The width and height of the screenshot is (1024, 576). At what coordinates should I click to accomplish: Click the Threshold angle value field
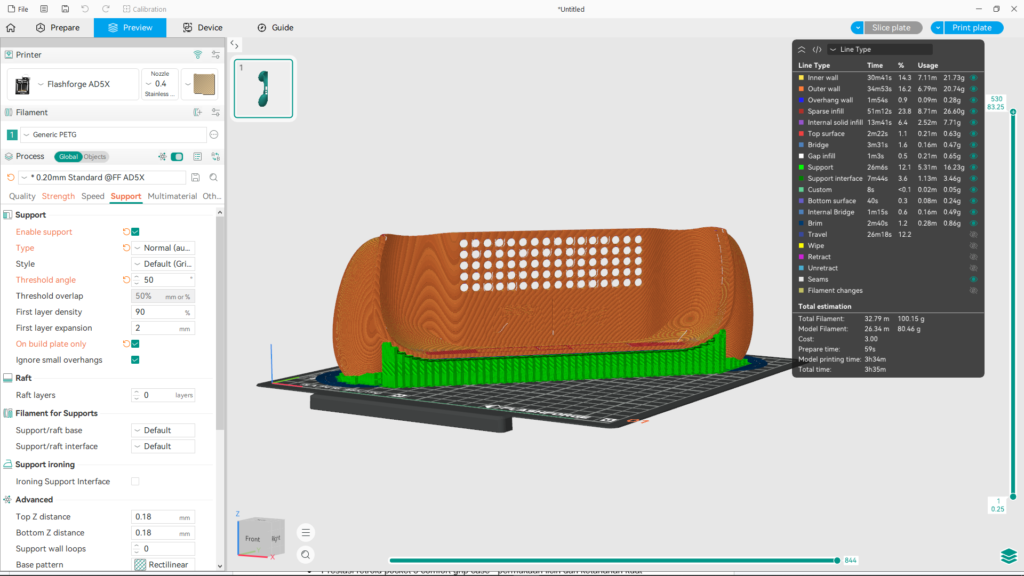pos(163,280)
